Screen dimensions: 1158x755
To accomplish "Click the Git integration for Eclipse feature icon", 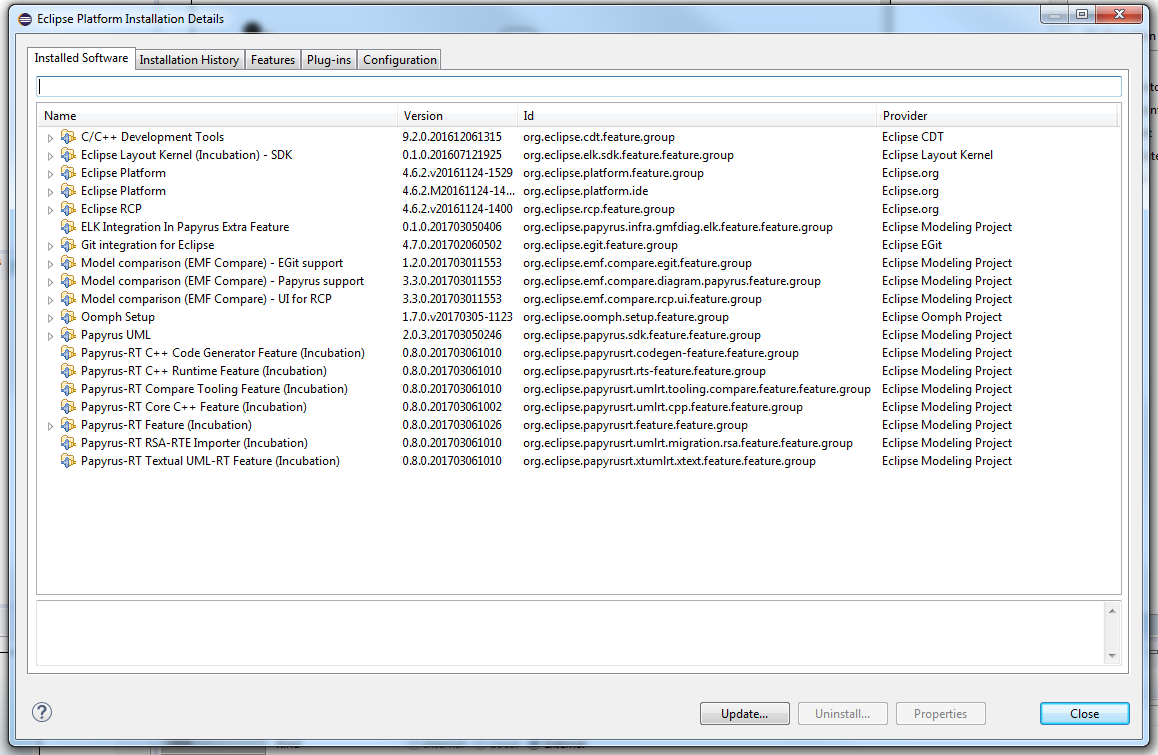I will (68, 245).
